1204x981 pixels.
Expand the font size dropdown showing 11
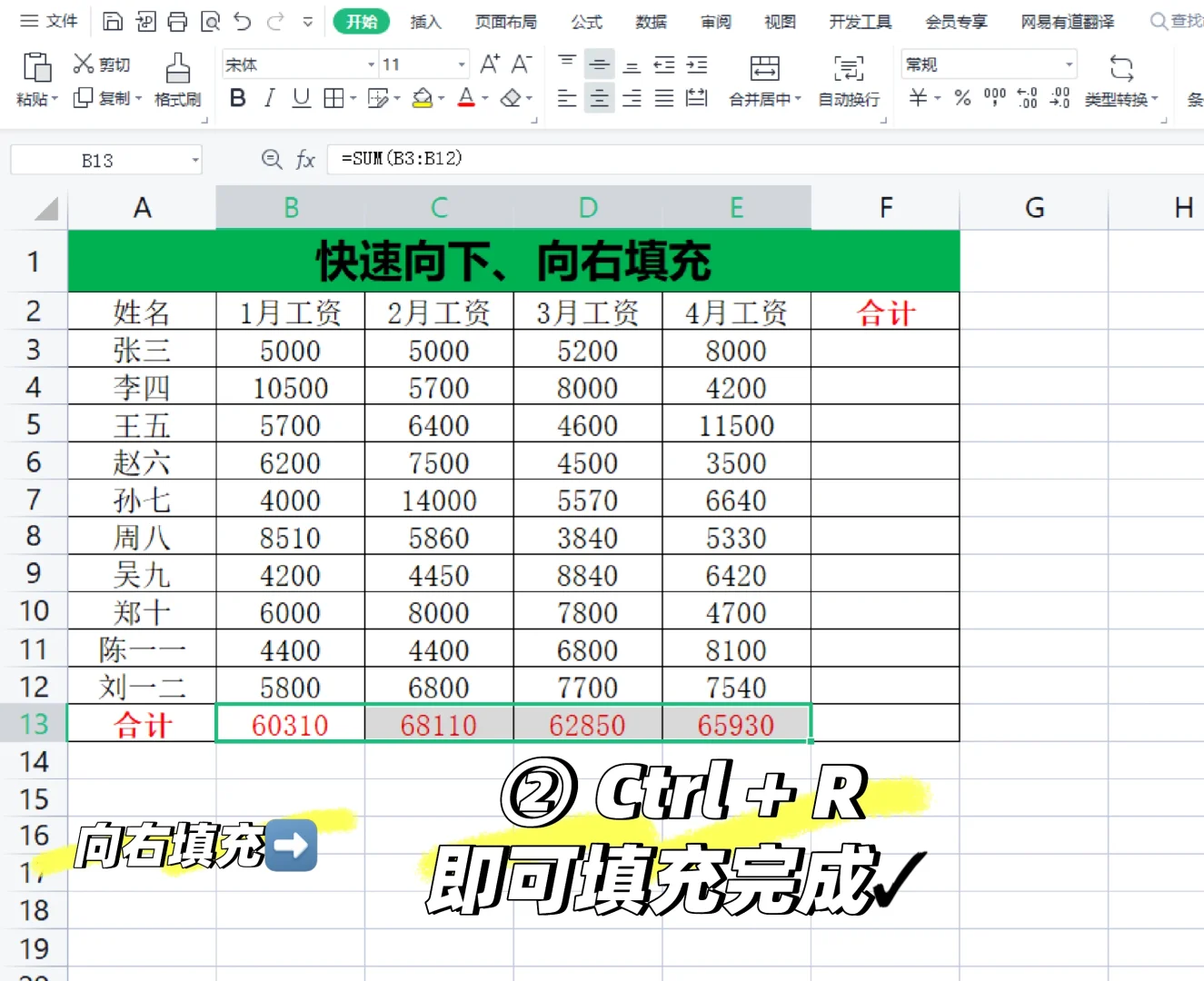click(x=423, y=64)
